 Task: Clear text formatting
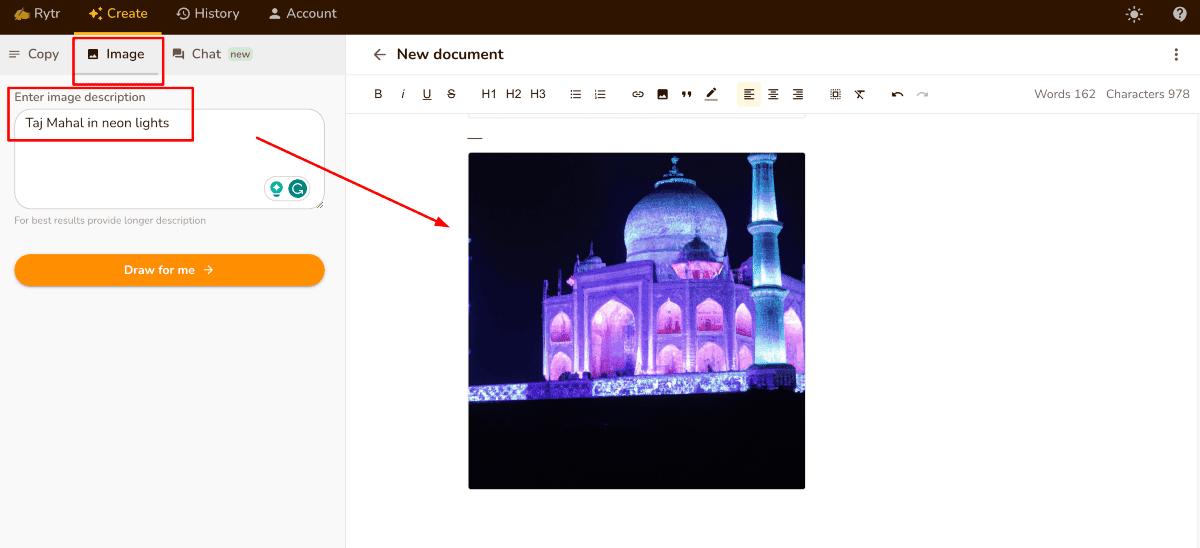point(860,94)
